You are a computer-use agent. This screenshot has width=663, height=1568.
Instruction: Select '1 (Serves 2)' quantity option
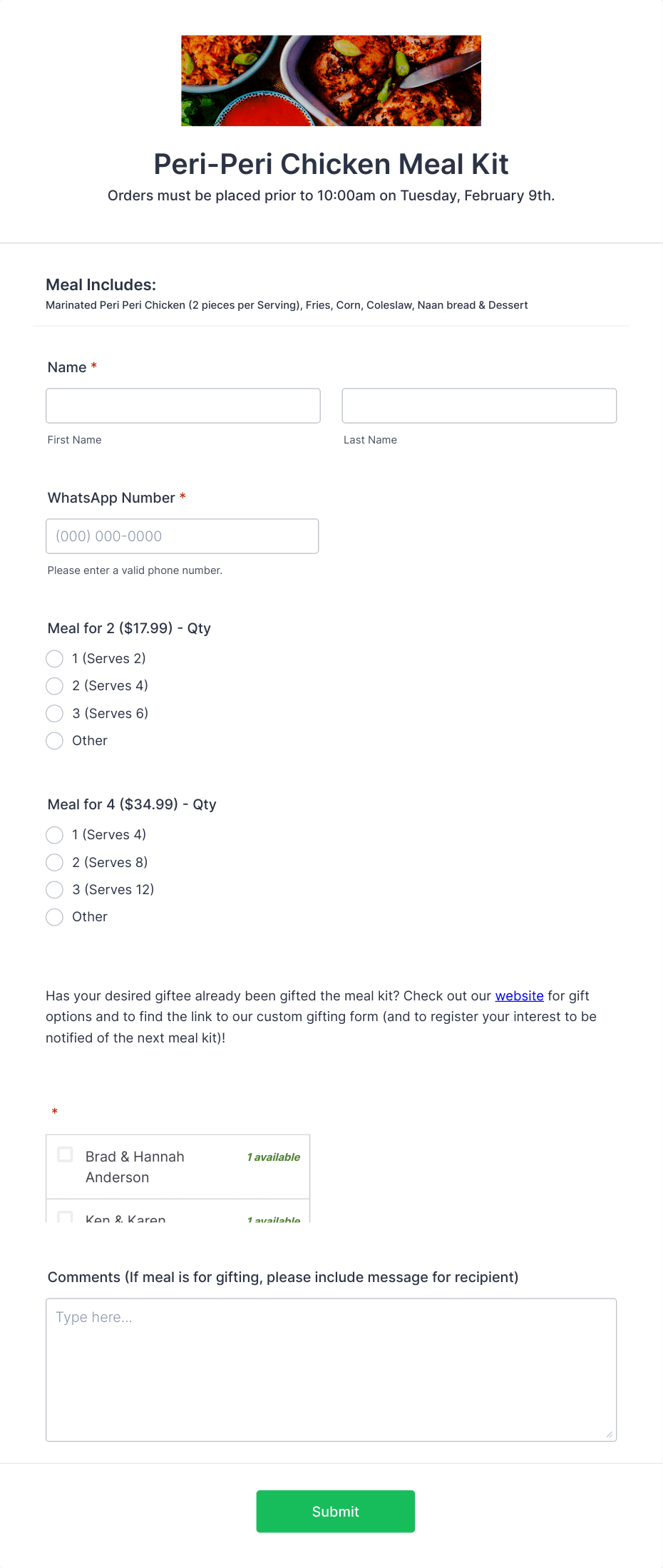(x=54, y=658)
